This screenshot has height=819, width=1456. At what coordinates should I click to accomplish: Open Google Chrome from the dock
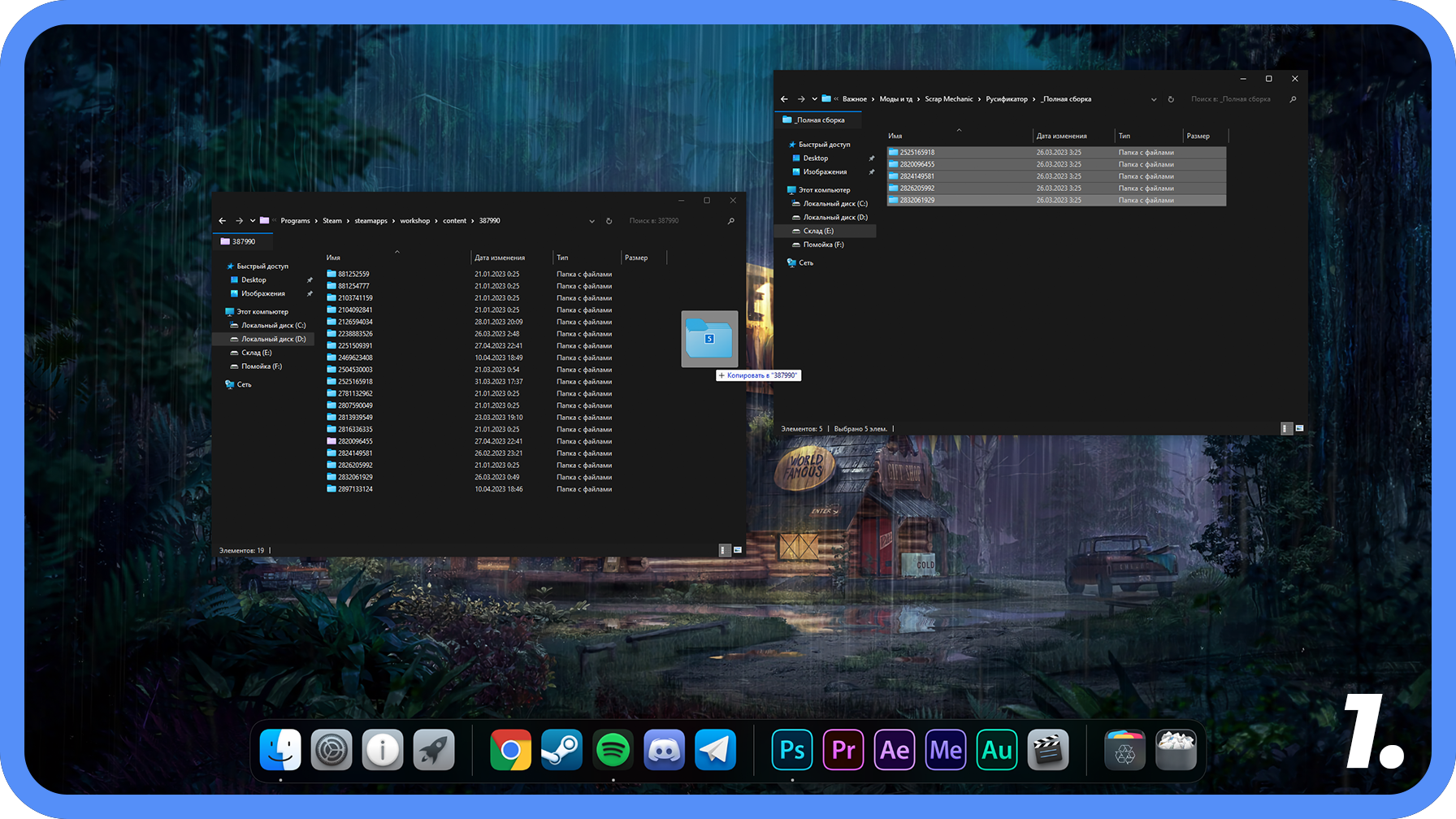[510, 749]
